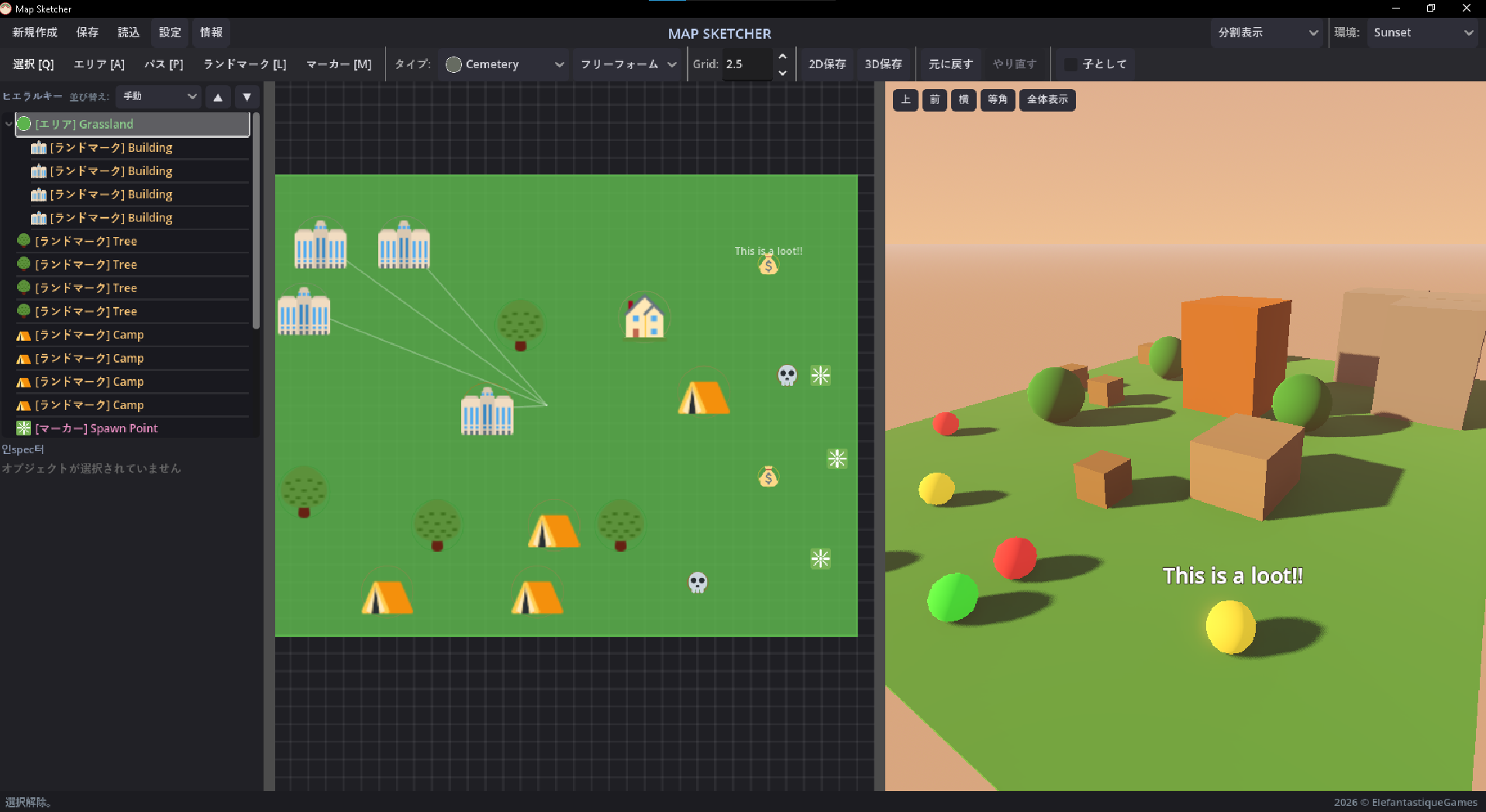Viewport: 1486px width, 812px height.
Task: Select the money bag loot marker labeled "This is a loot!!"
Action: [x=768, y=265]
